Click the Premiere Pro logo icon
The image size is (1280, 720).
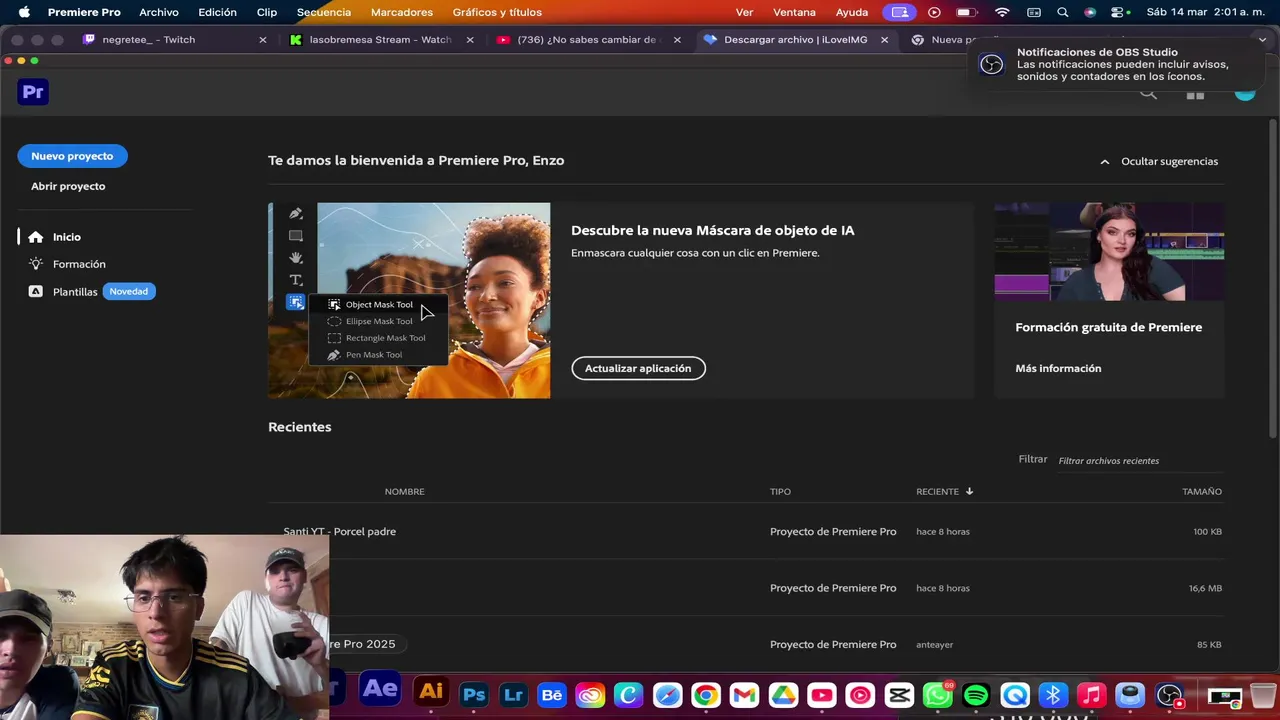[33, 92]
